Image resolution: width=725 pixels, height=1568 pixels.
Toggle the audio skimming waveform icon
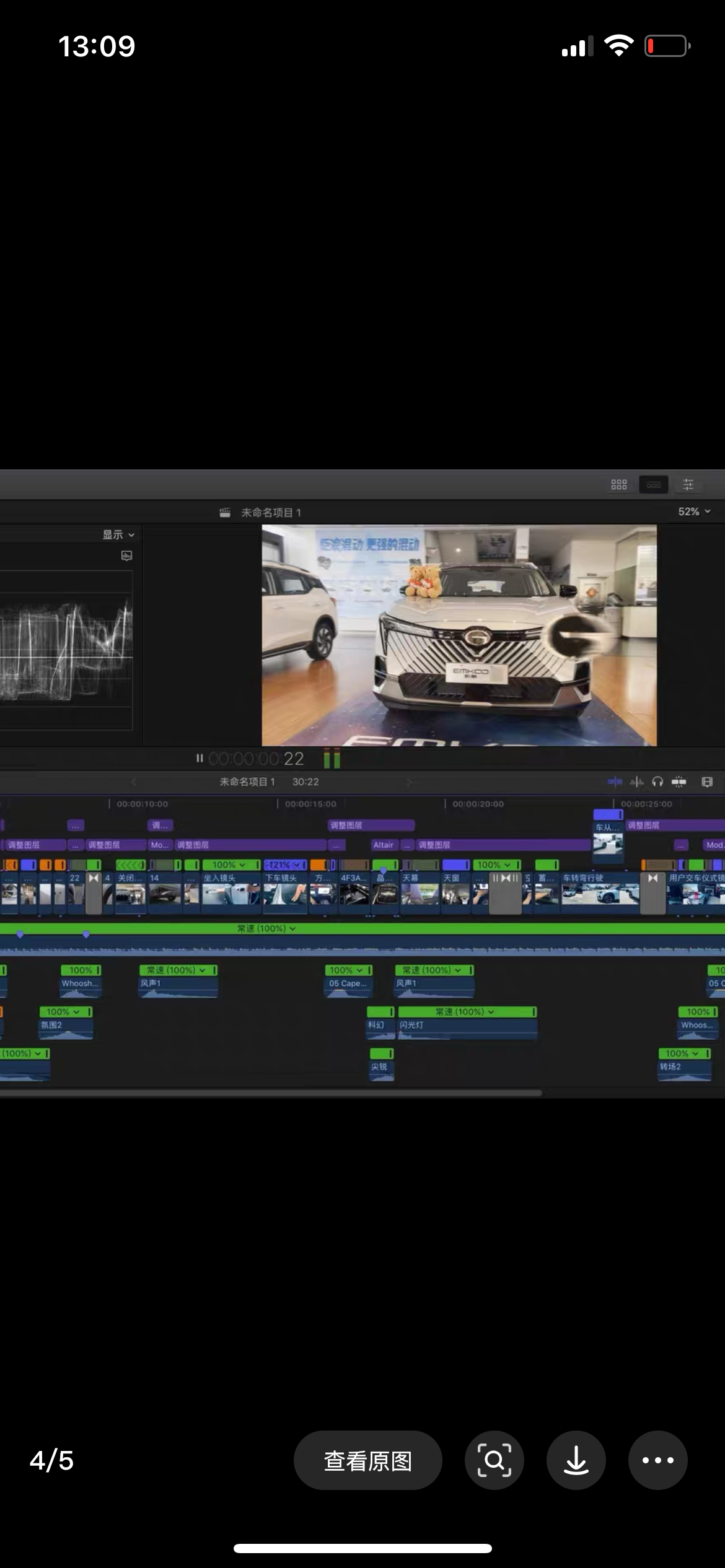tap(637, 782)
